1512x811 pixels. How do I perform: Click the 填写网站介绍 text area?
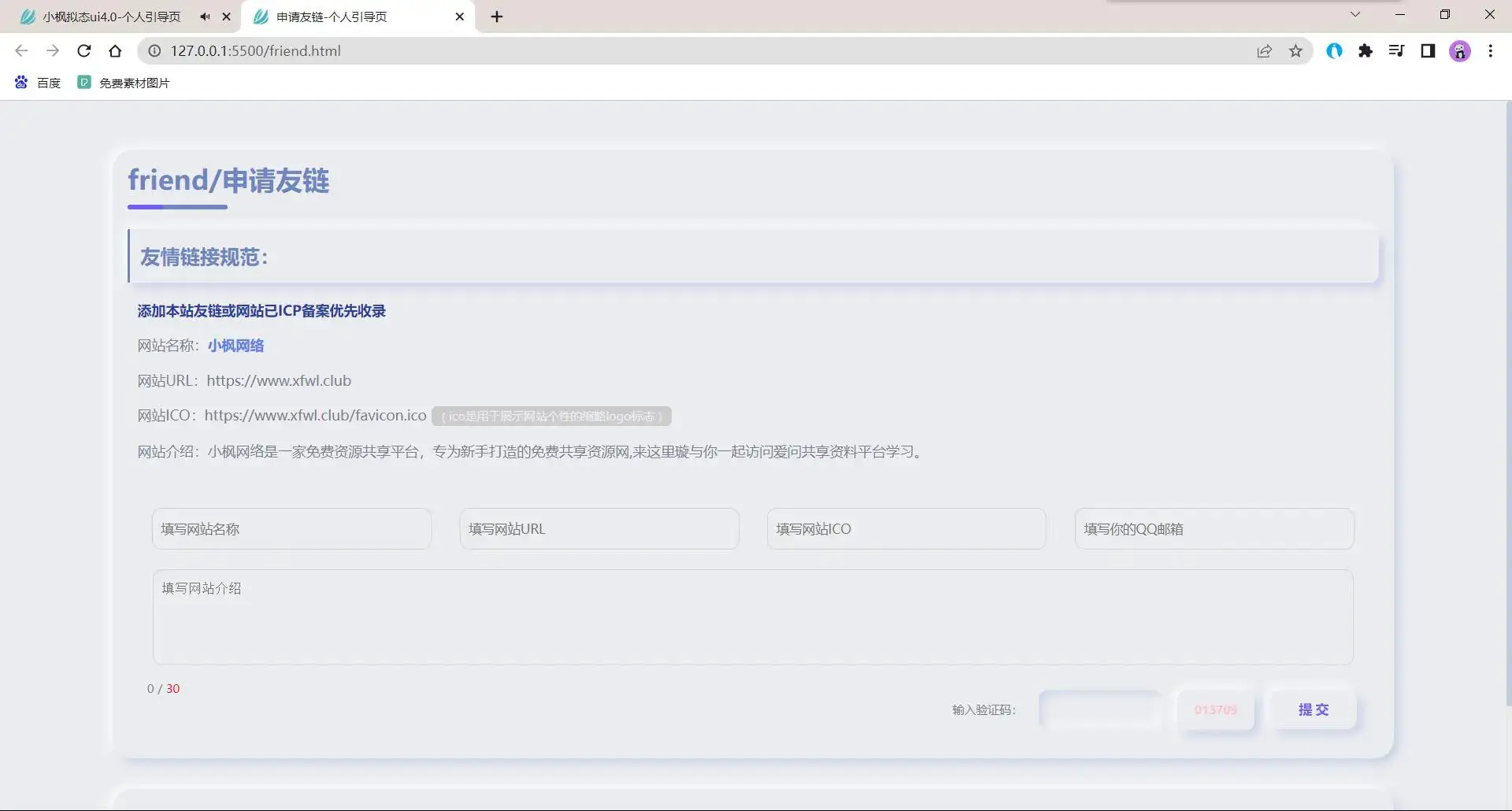pos(752,617)
